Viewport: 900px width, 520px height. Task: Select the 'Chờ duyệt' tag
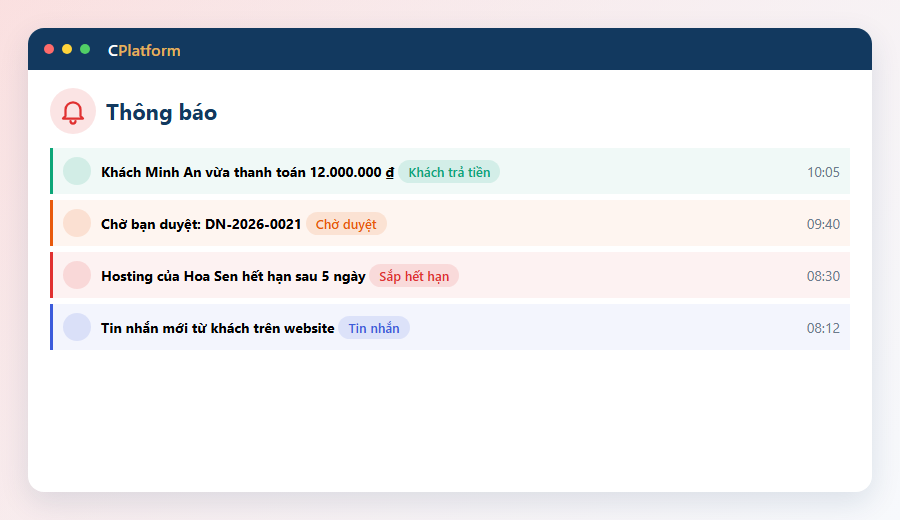coord(346,224)
